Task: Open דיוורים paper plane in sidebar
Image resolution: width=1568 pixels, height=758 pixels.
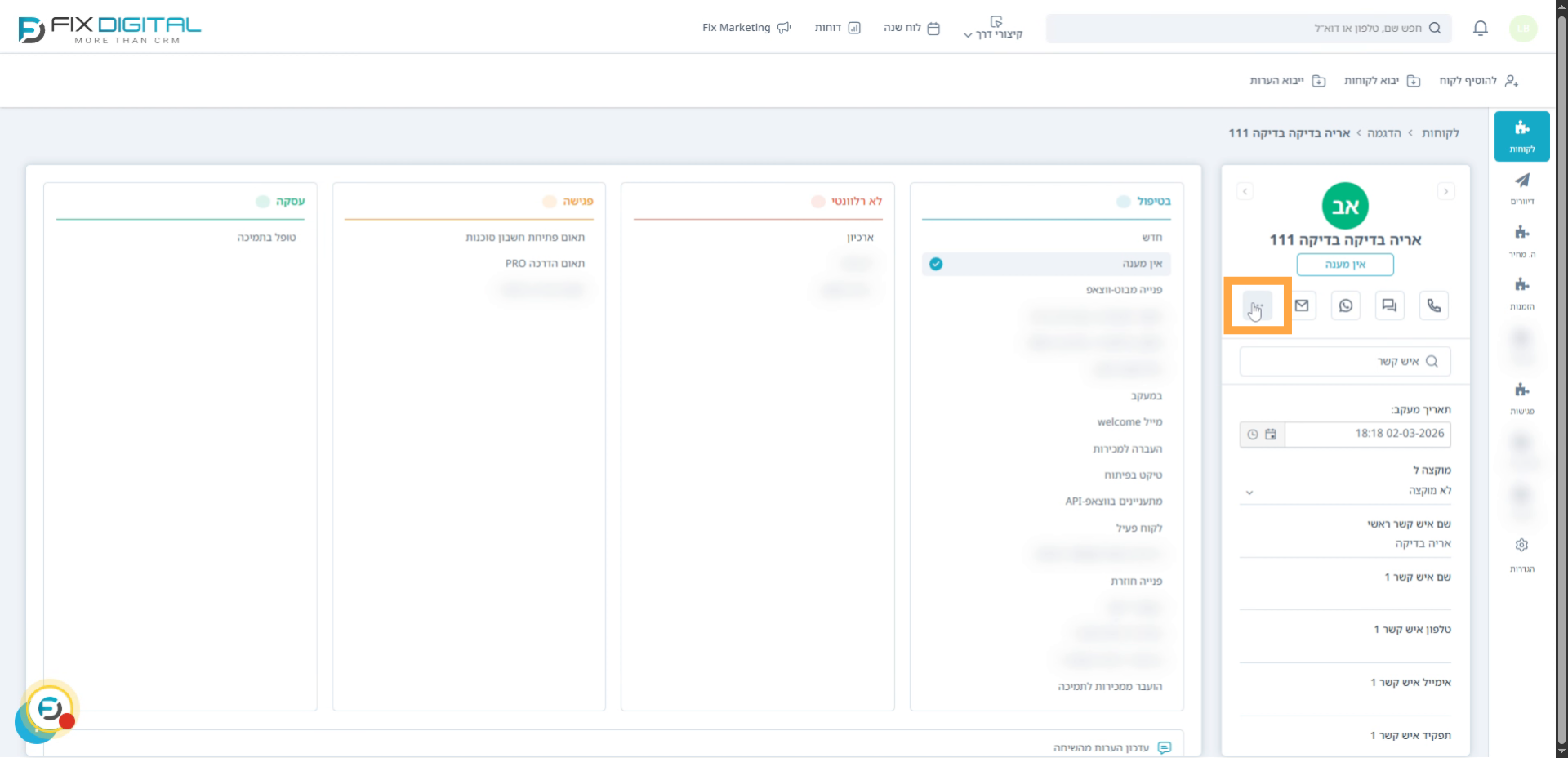Action: (x=1521, y=181)
